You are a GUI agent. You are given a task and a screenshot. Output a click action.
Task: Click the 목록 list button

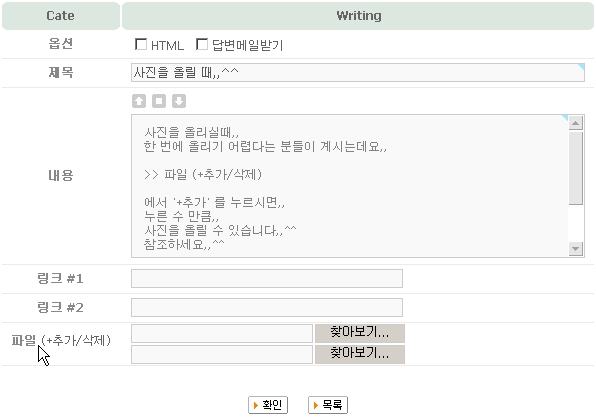click(x=328, y=405)
